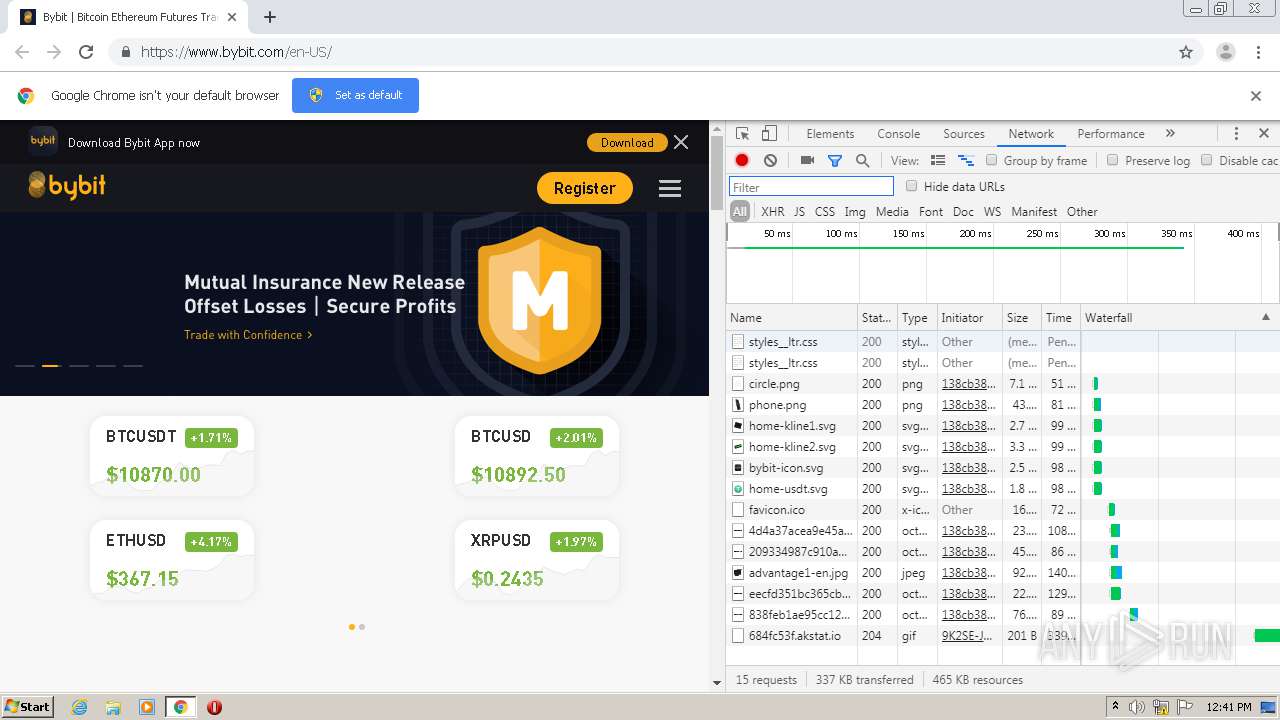The image size is (1280, 720).
Task: Open Internet Explorer from the taskbar
Action: coord(79,707)
